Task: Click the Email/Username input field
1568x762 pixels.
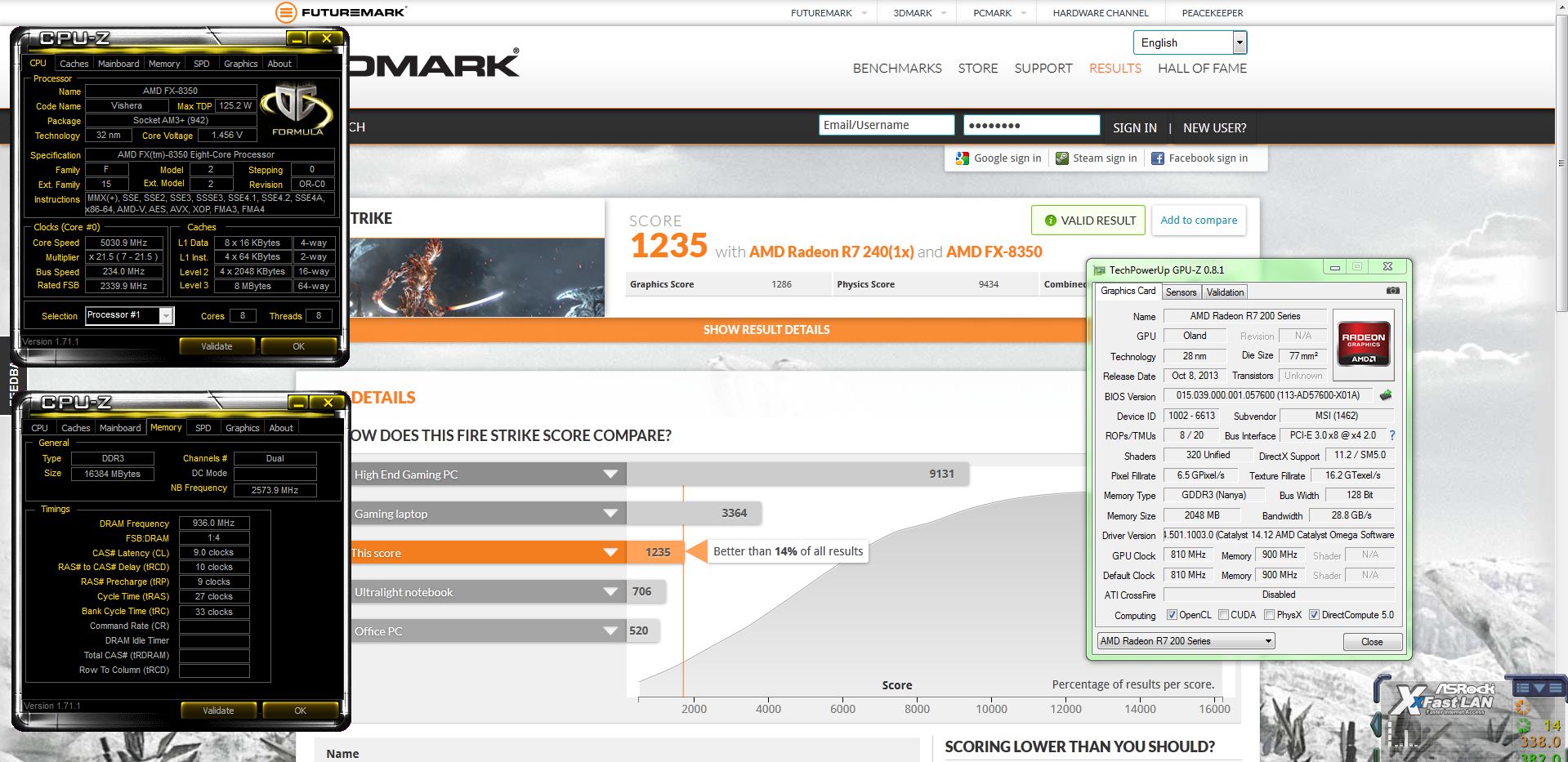Action: click(886, 125)
